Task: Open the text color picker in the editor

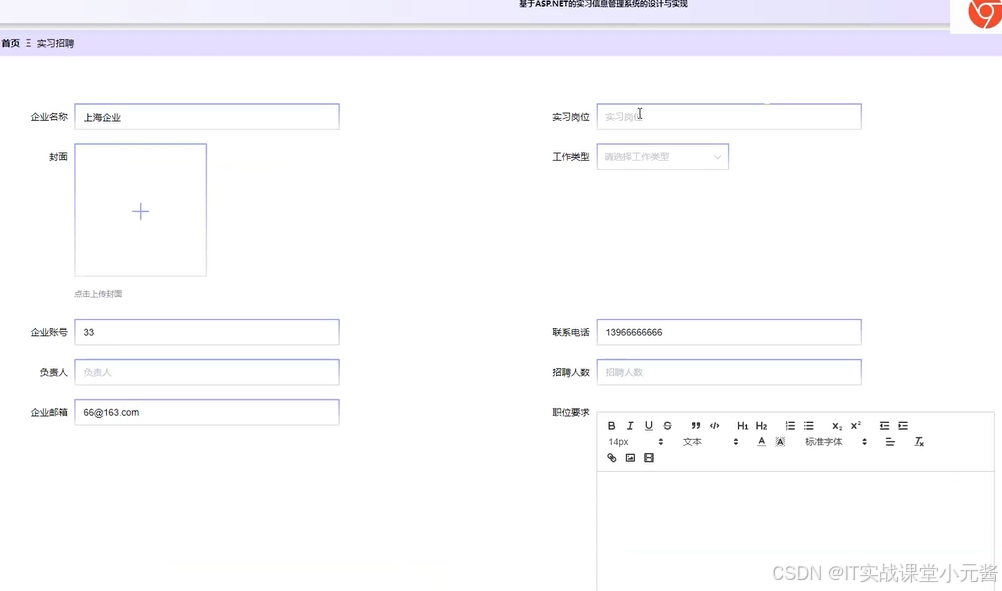Action: pyautogui.click(x=761, y=441)
